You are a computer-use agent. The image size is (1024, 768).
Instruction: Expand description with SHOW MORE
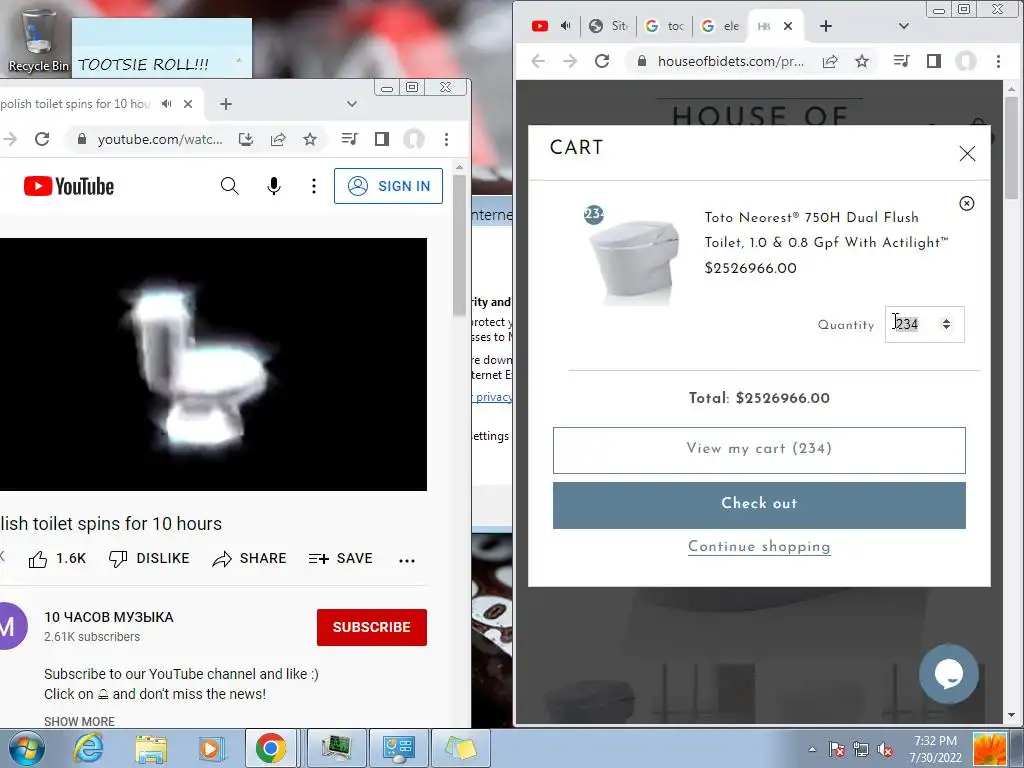tap(79, 722)
